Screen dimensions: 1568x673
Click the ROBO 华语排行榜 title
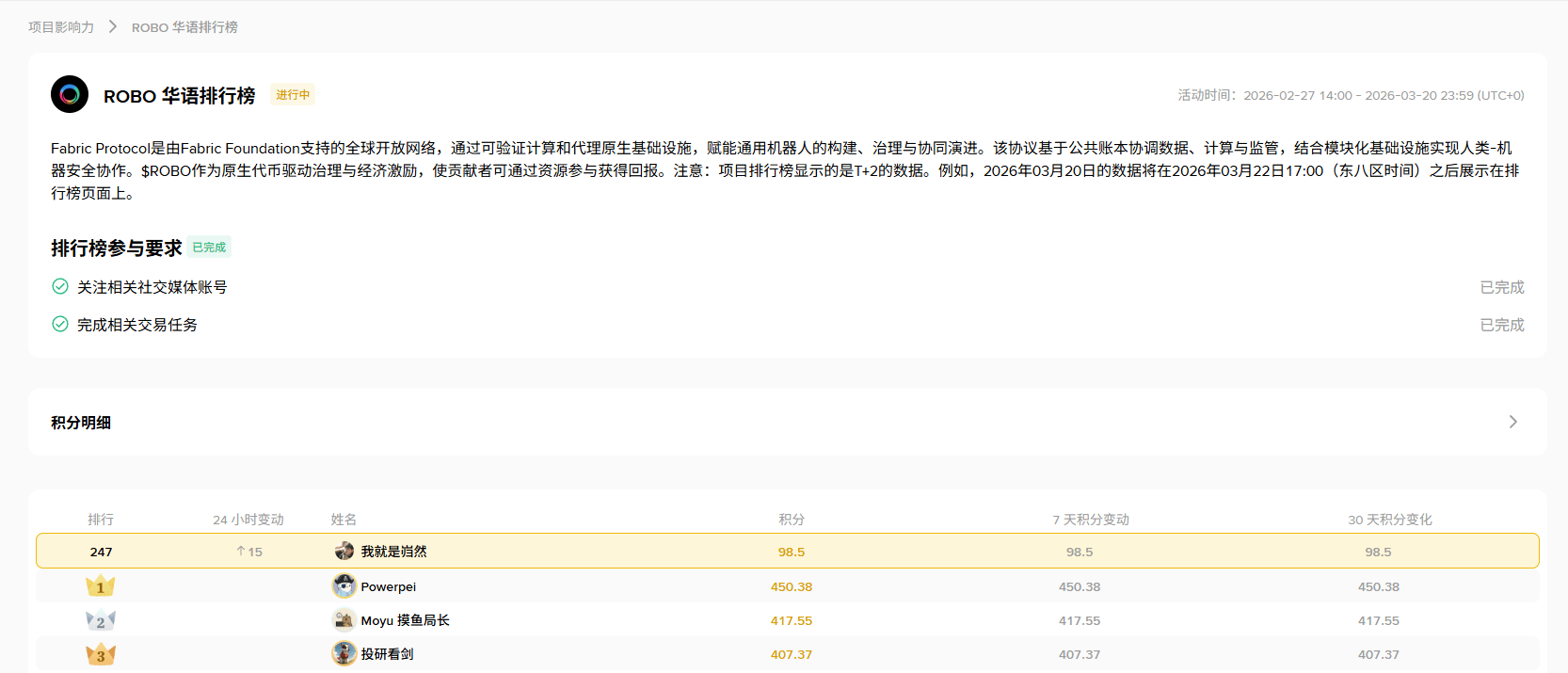point(179,96)
